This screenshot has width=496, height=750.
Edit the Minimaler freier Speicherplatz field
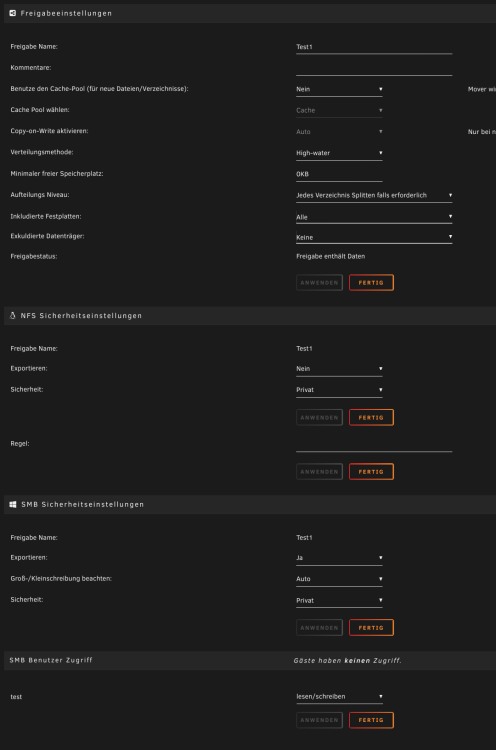pos(339,174)
